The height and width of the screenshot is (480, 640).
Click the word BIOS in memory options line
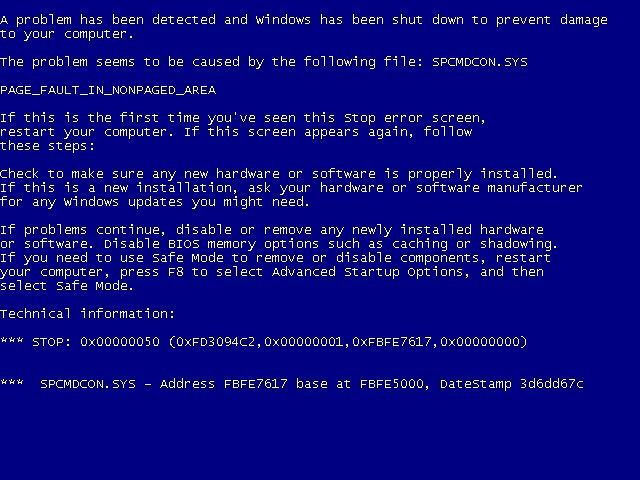coord(184,244)
